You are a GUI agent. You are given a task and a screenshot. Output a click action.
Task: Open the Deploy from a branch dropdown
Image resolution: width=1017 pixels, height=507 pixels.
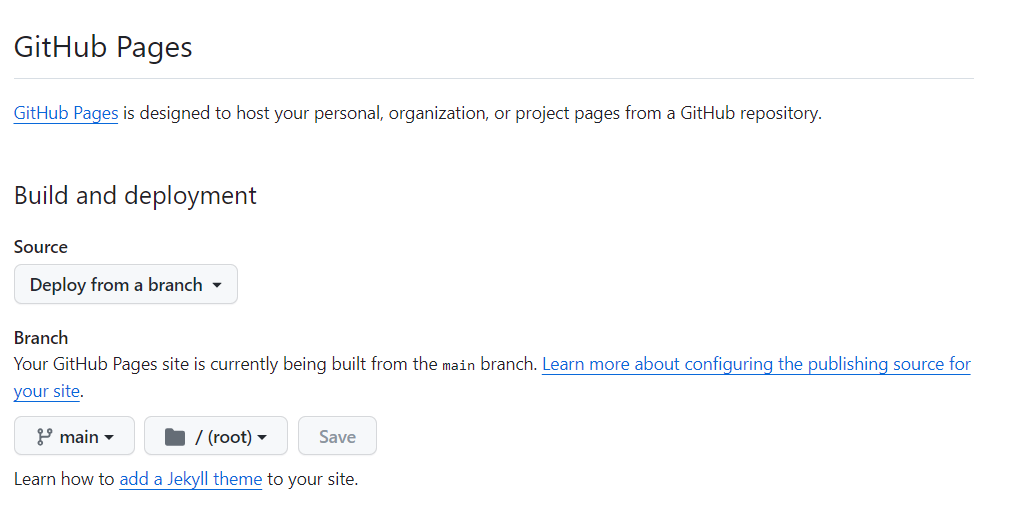click(x=126, y=284)
